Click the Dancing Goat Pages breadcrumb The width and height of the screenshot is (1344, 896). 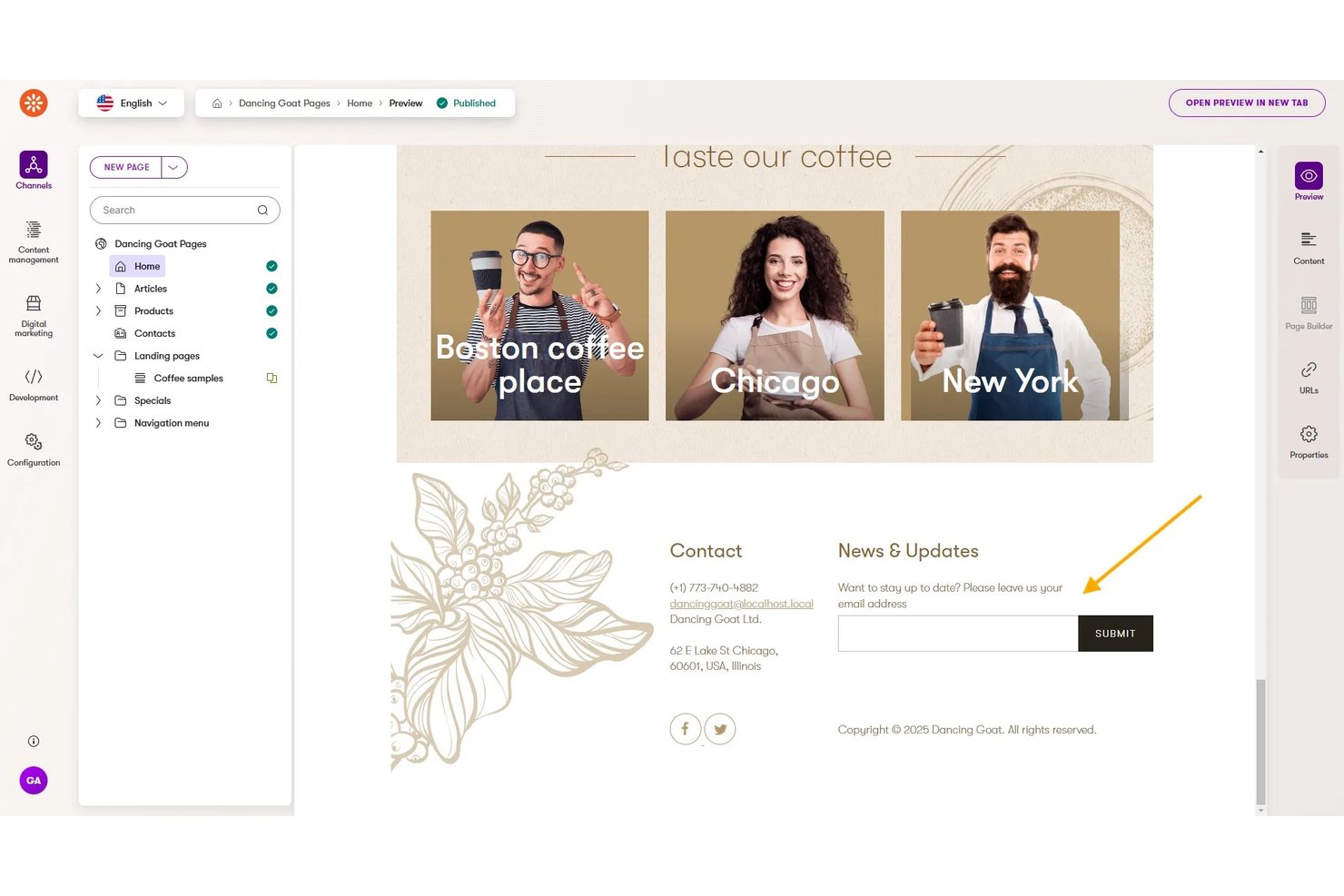(284, 103)
